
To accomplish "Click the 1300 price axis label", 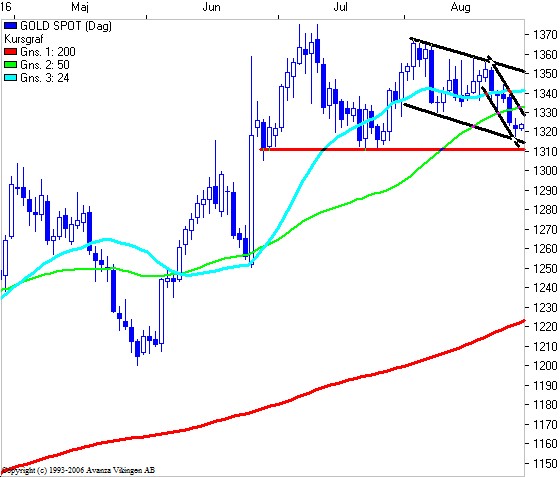I will coord(545,171).
